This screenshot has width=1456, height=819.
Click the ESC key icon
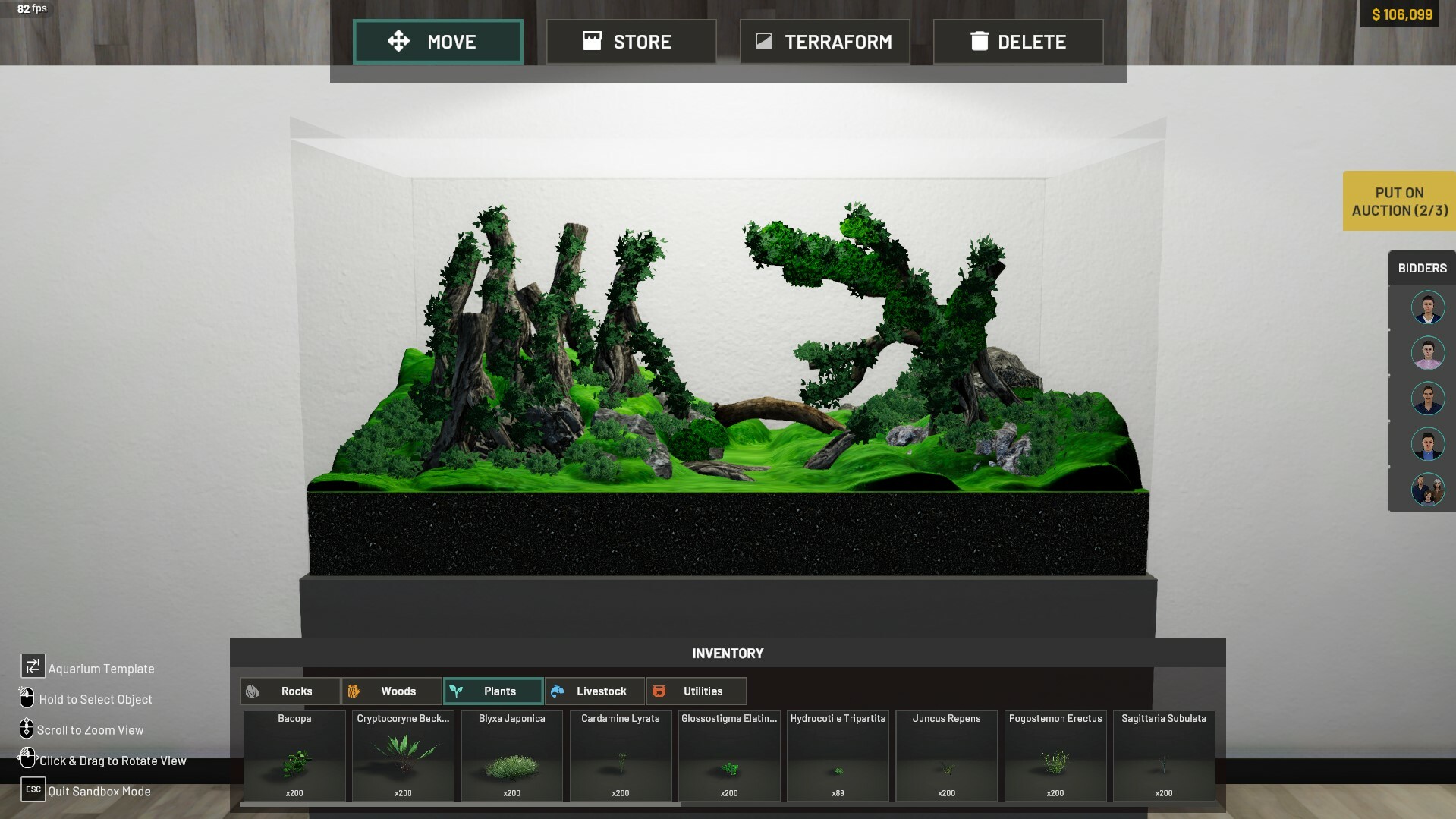pyautogui.click(x=33, y=789)
